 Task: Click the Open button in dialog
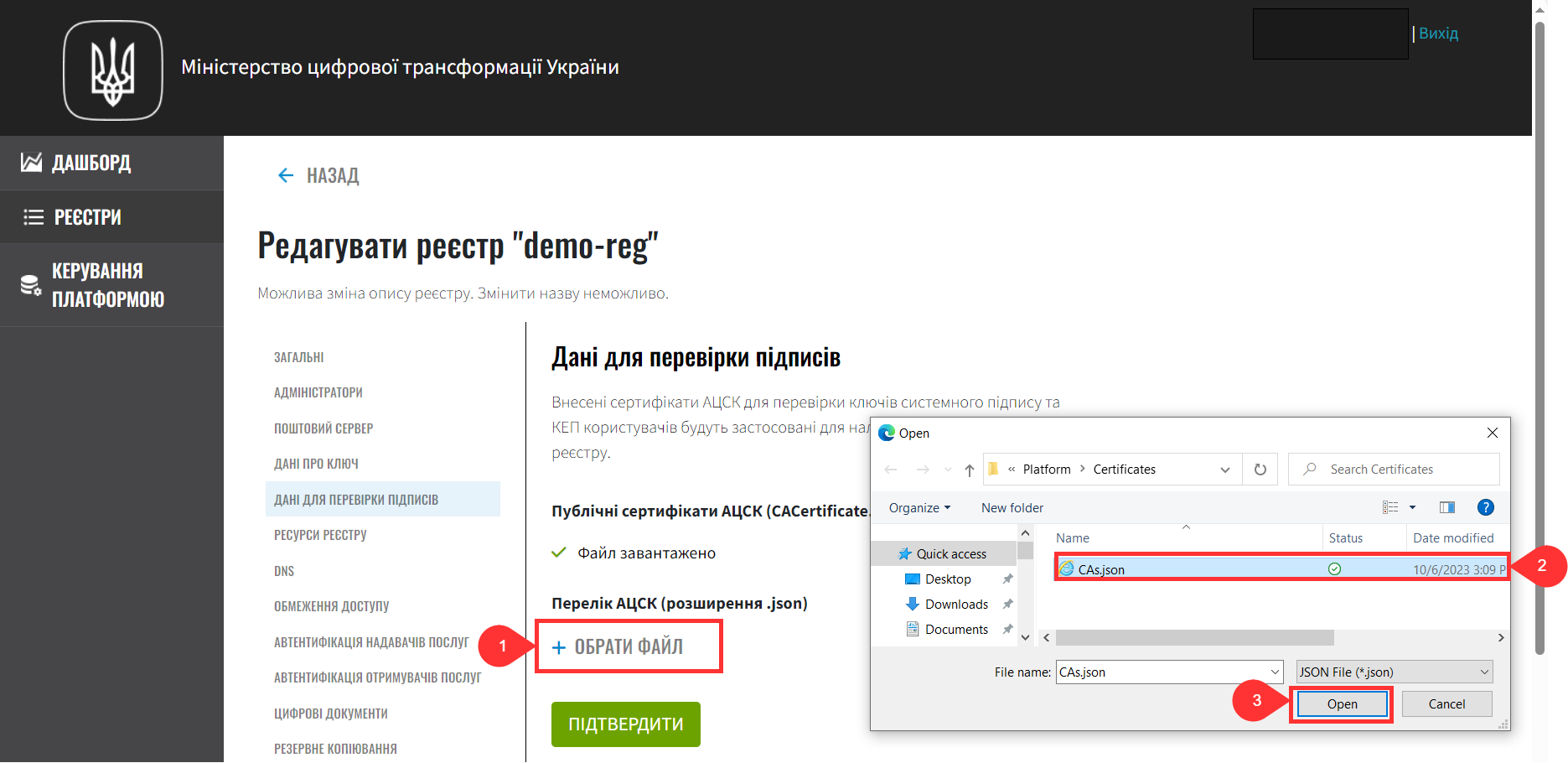point(1342,704)
